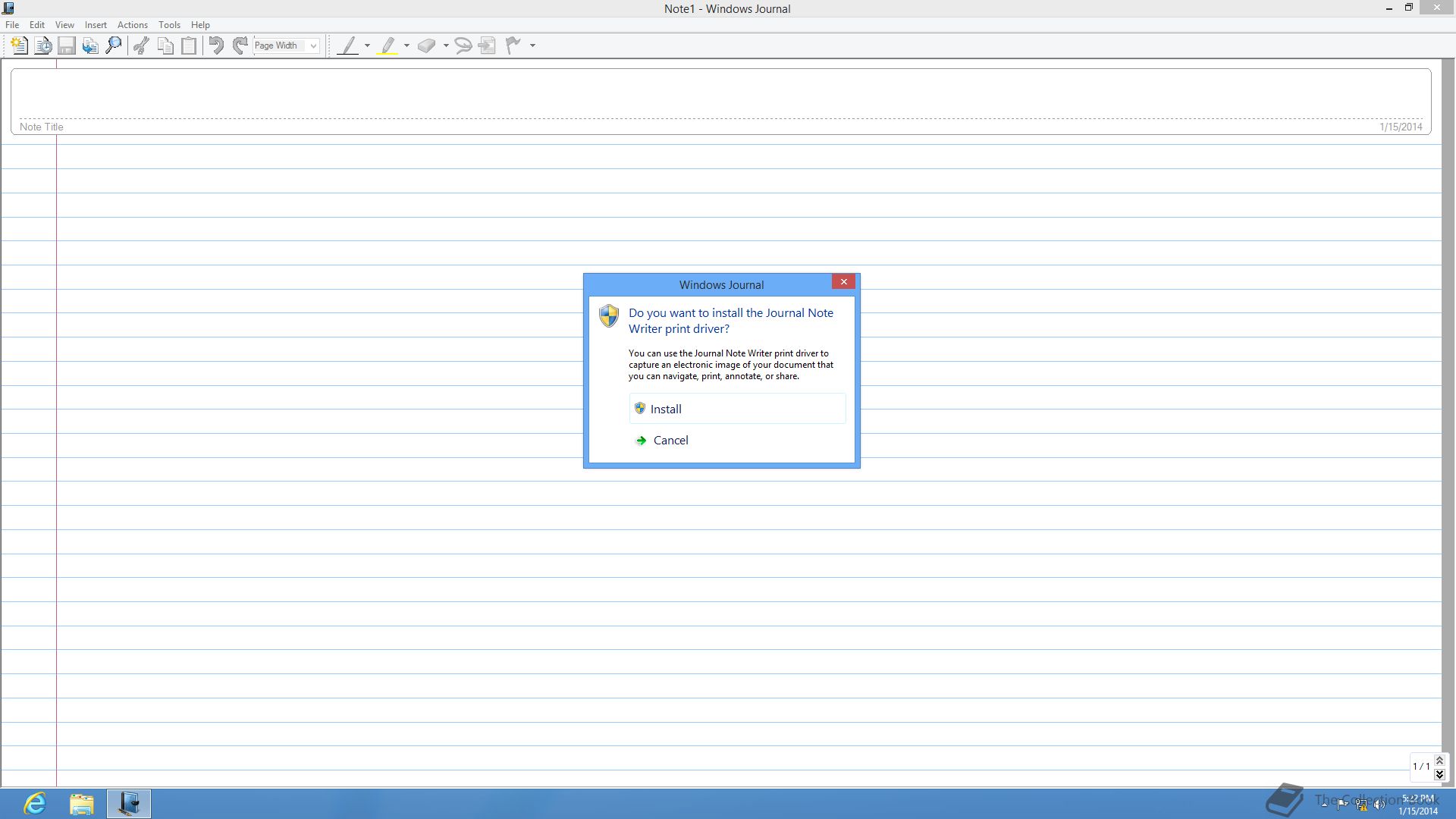Click the volume speaker tray icon
The height and width of the screenshot is (819, 1456).
tap(1379, 805)
